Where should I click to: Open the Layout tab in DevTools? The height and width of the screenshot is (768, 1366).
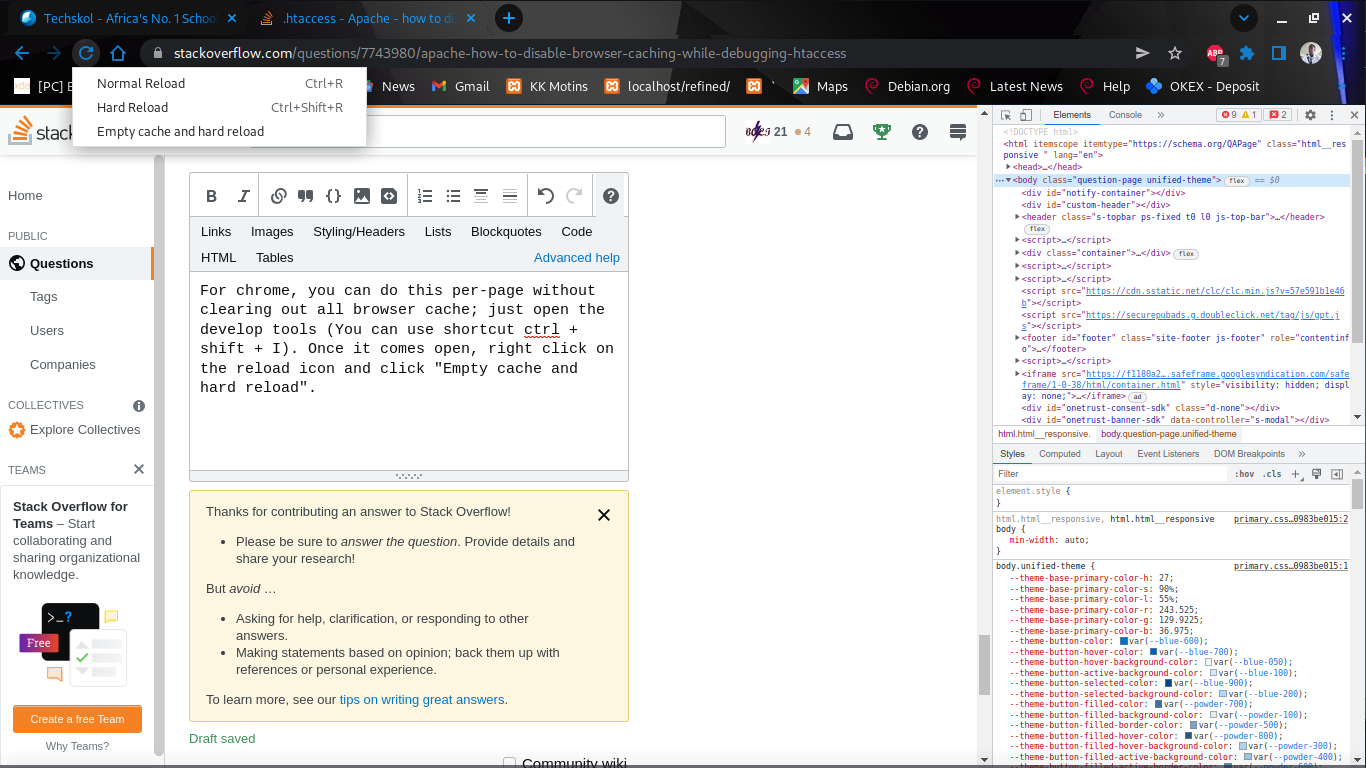(1109, 454)
